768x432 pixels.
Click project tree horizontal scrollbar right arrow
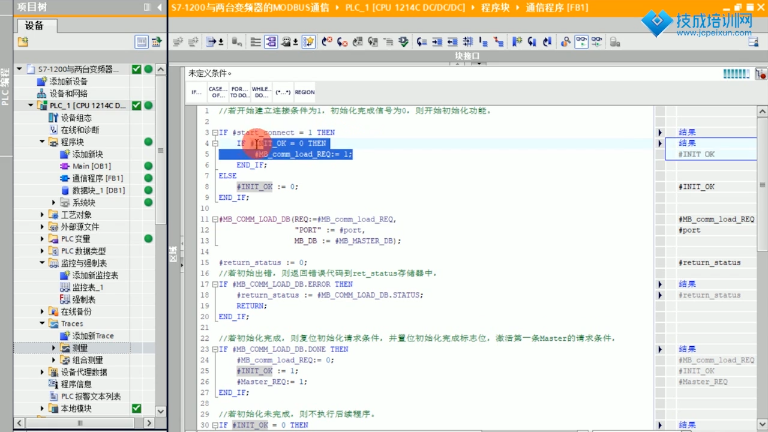pyautogui.click(x=149, y=422)
